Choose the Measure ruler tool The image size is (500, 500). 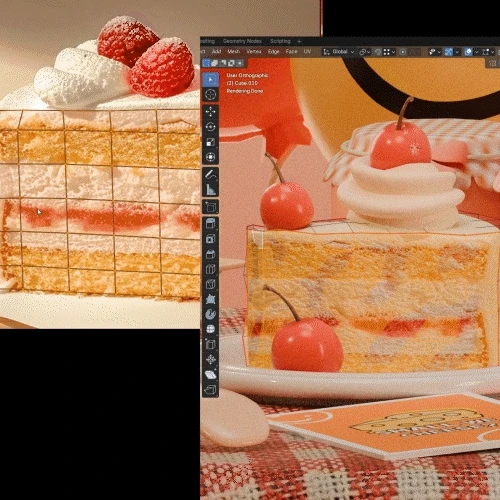tap(210, 189)
